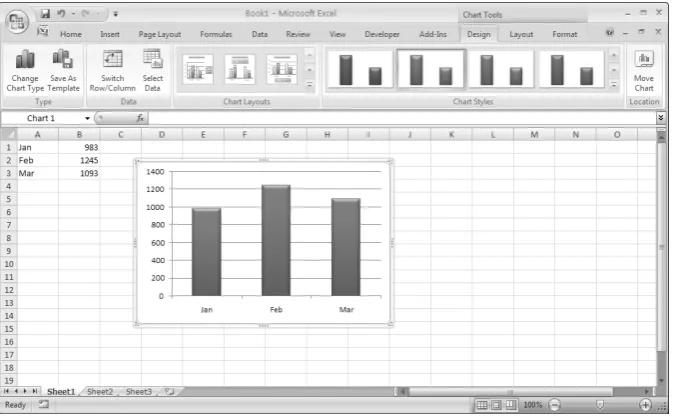This screenshot has width=673, height=416.
Task: Click the Move Chart button
Action: pos(644,71)
